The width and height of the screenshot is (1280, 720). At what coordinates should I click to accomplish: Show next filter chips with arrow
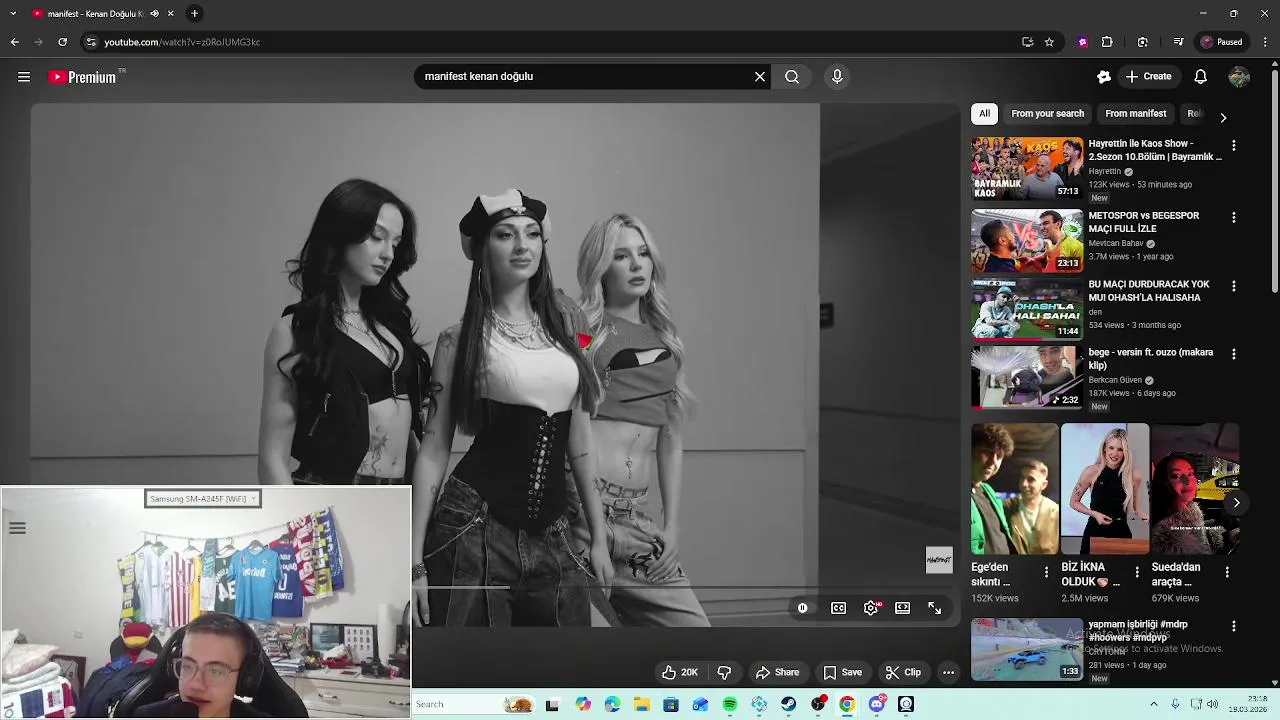[1223, 117]
